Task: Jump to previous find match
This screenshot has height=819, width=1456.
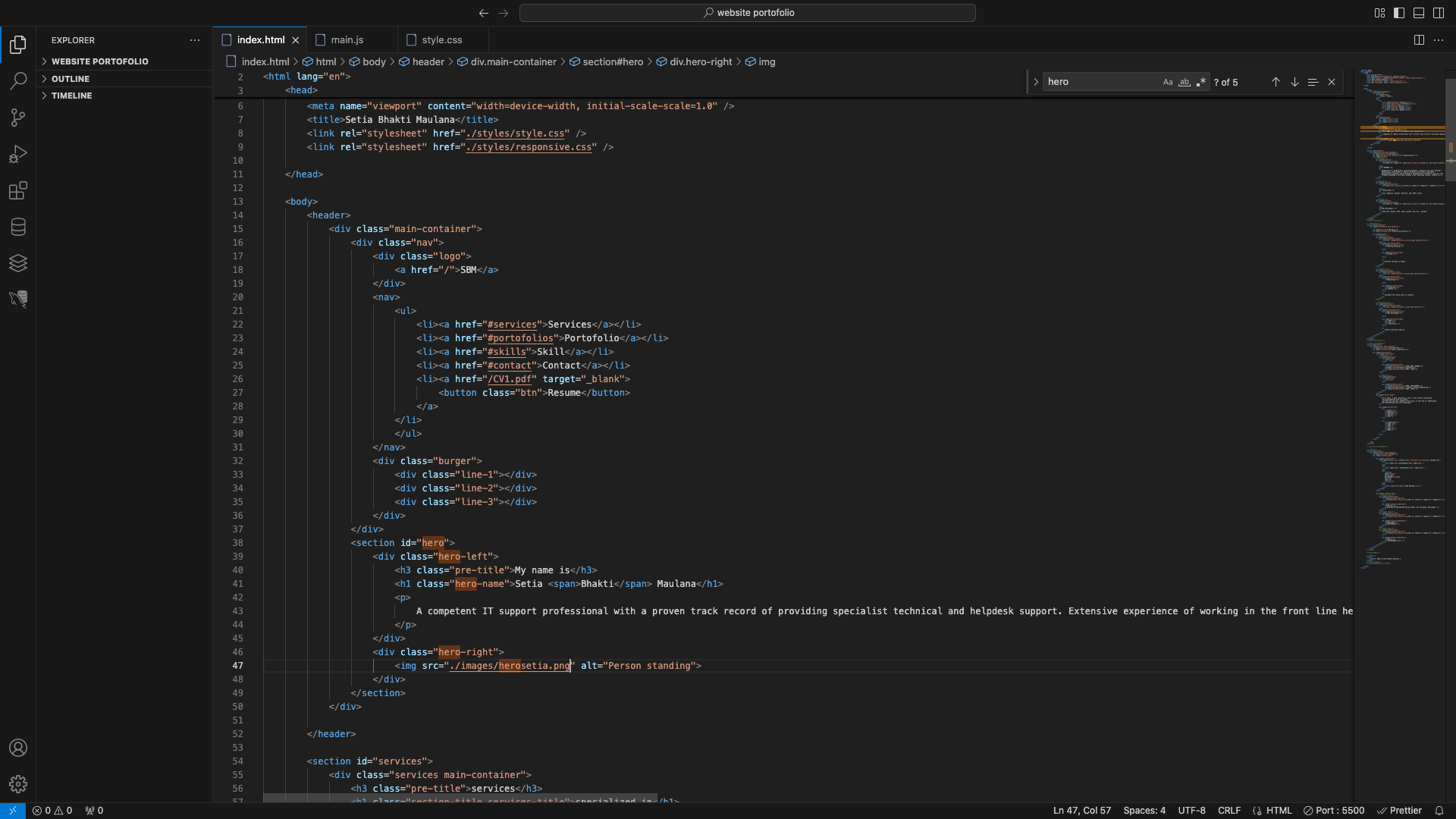Action: (1276, 82)
